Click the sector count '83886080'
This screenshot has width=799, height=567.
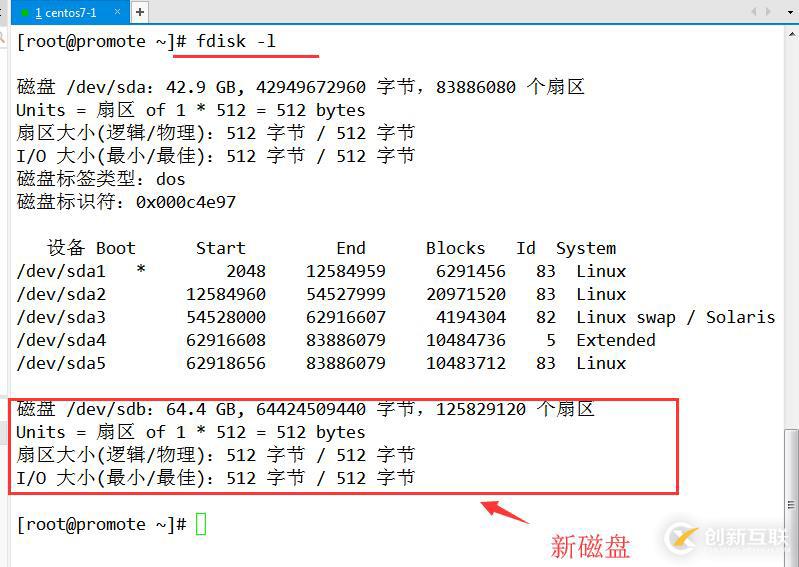[475, 87]
